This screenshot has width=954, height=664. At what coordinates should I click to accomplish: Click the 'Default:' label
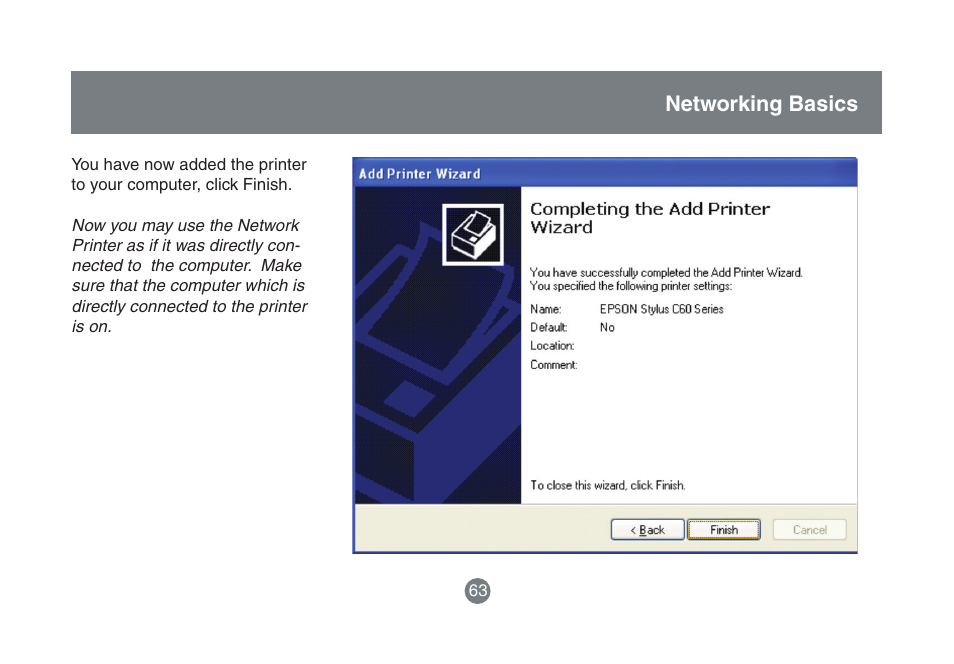coord(548,327)
